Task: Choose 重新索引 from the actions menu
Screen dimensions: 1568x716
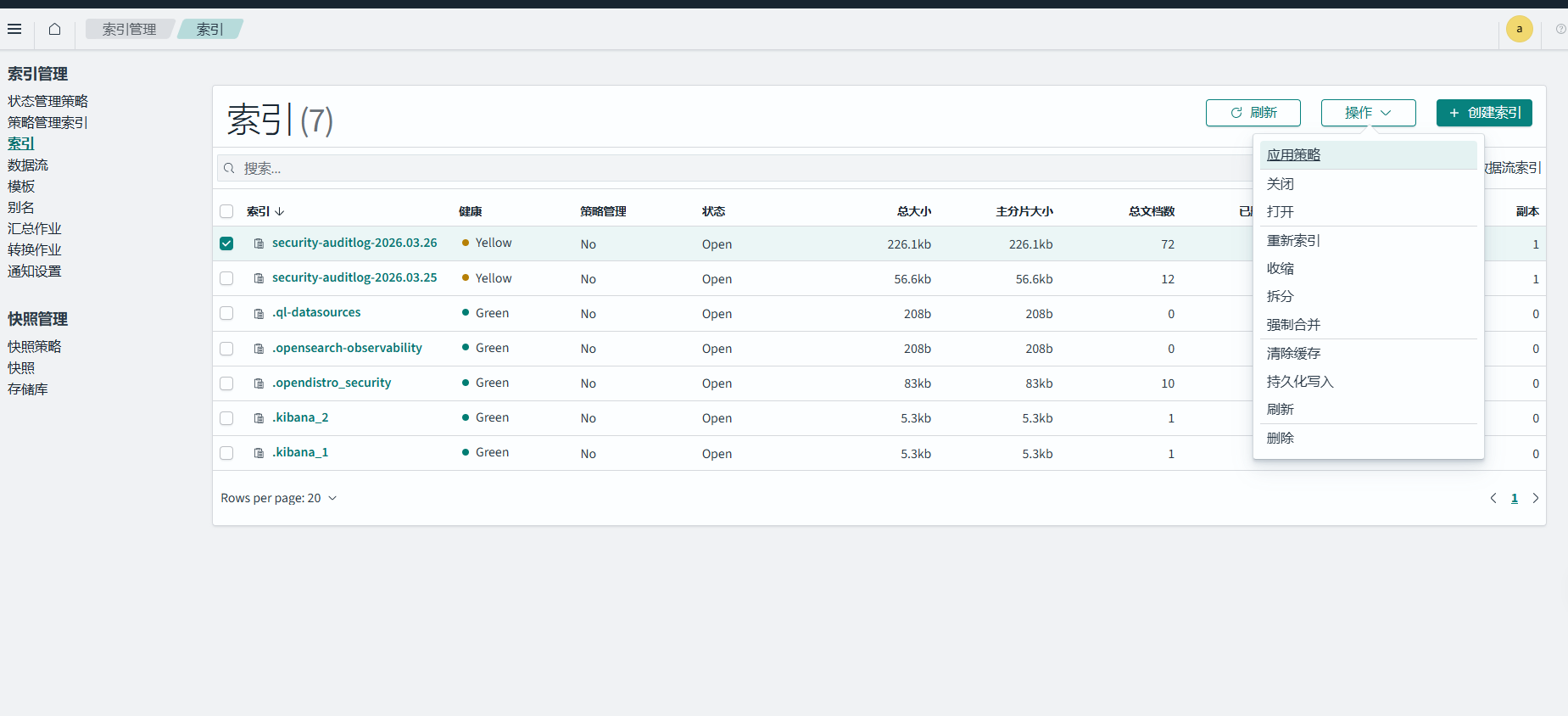Action: tap(1293, 241)
